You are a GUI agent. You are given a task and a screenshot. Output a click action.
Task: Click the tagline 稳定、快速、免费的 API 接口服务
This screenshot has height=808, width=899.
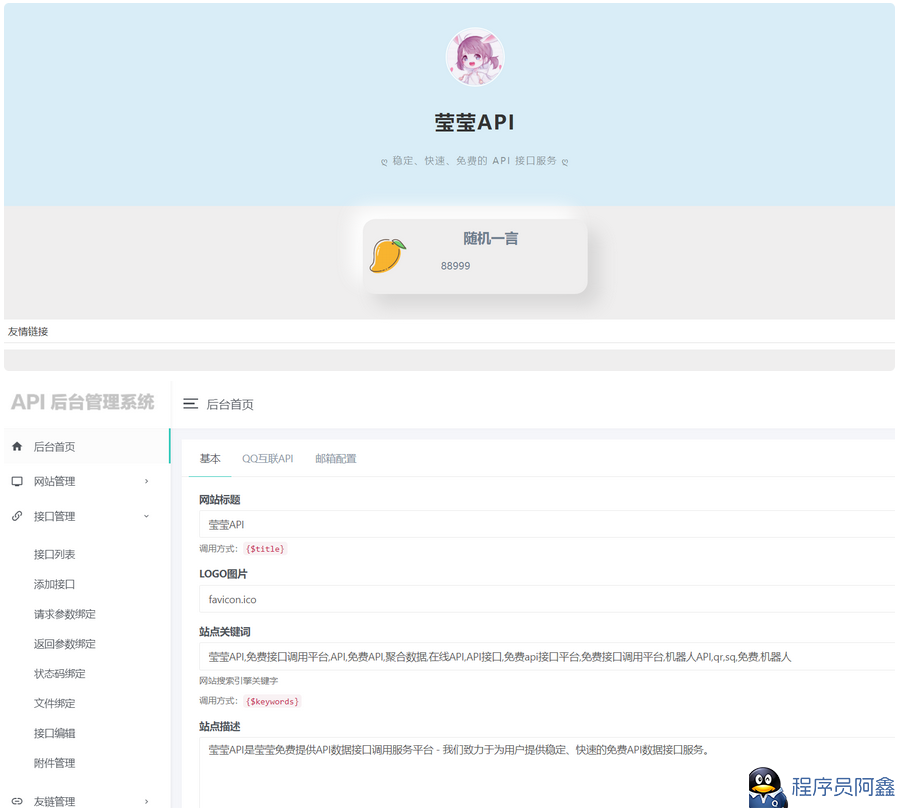point(474,161)
